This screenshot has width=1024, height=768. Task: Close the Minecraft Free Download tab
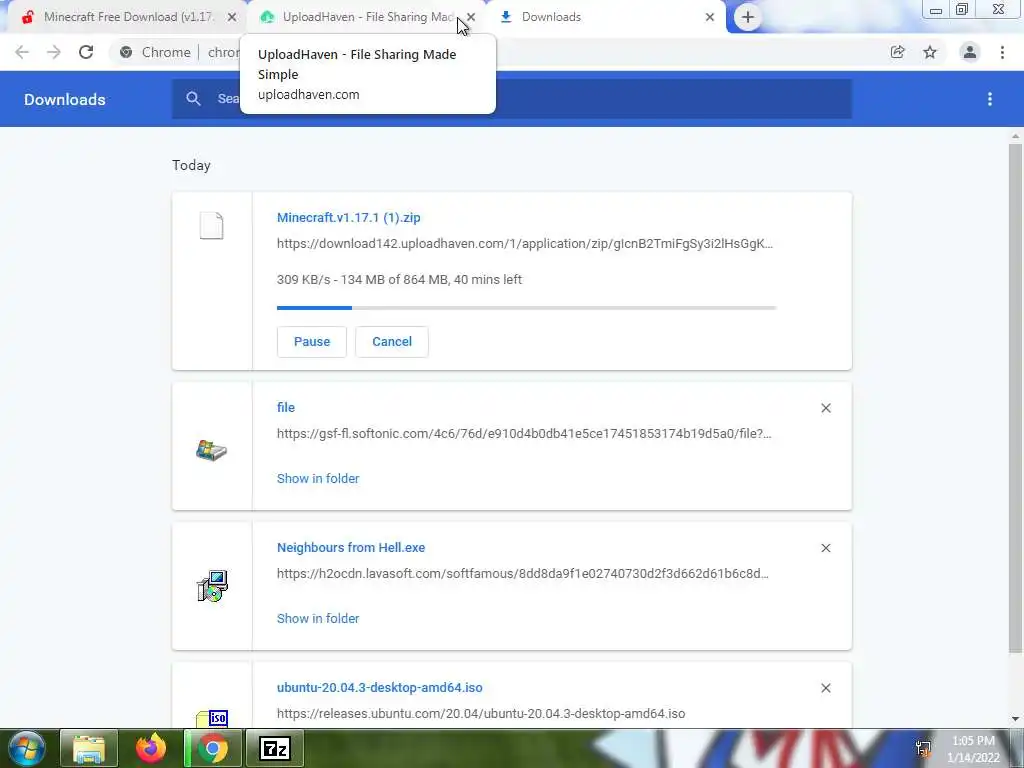tap(232, 17)
